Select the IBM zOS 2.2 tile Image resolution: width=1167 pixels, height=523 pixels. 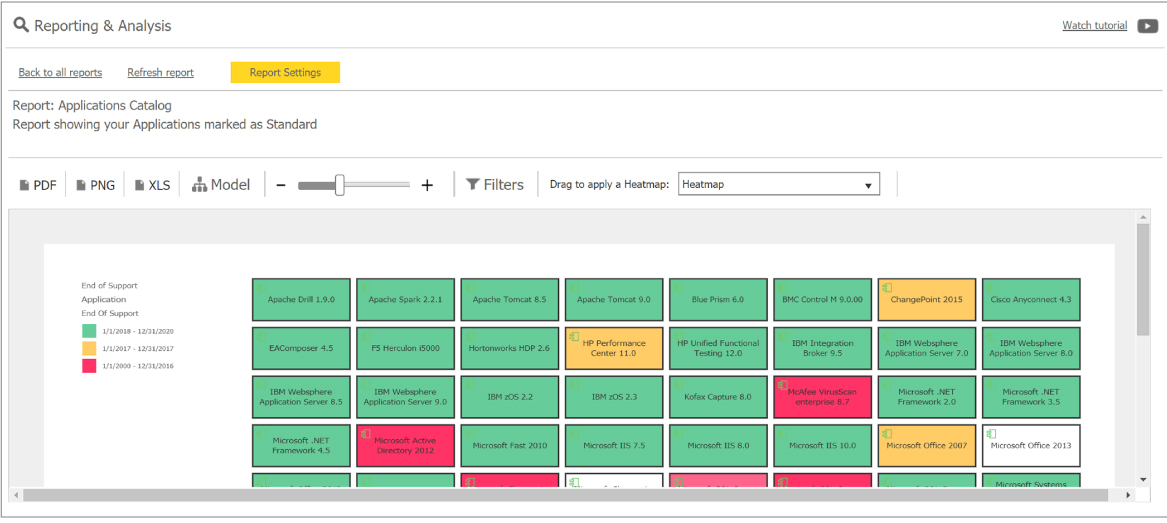510,397
